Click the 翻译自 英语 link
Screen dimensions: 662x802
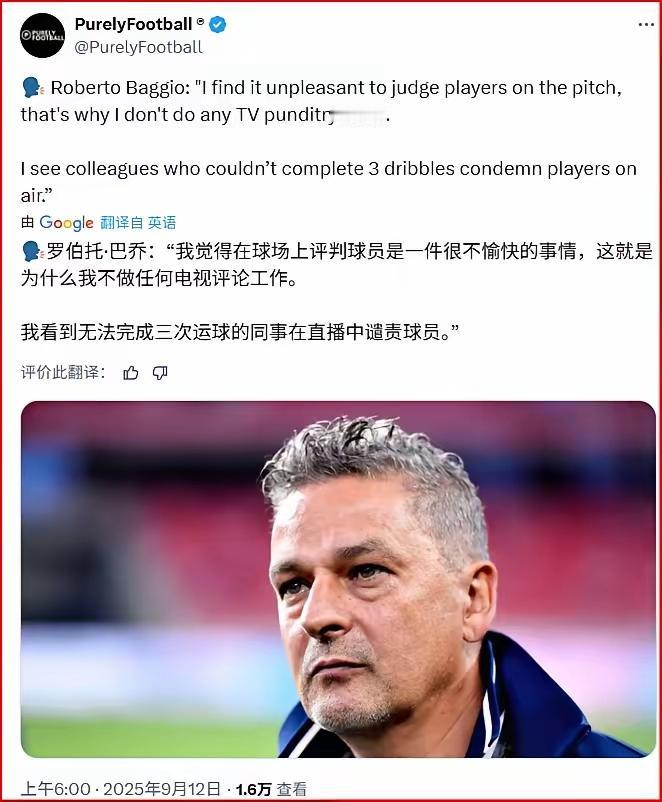click(x=138, y=222)
